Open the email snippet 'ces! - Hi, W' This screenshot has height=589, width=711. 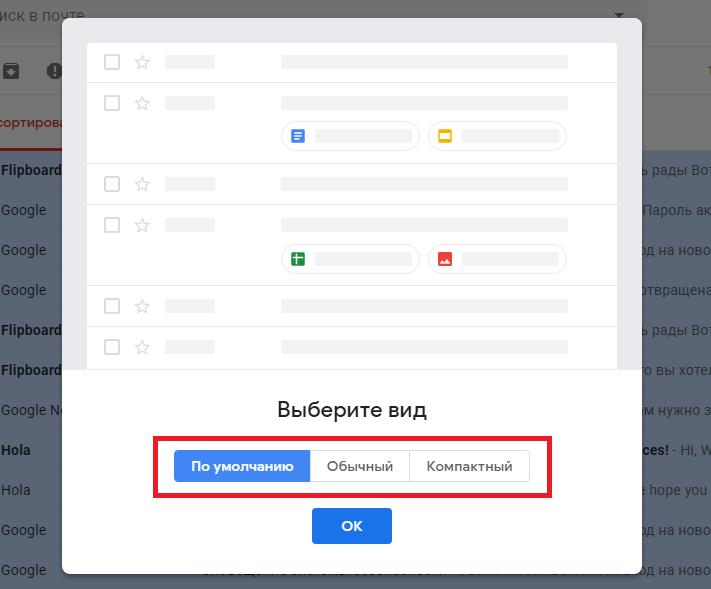(x=676, y=450)
